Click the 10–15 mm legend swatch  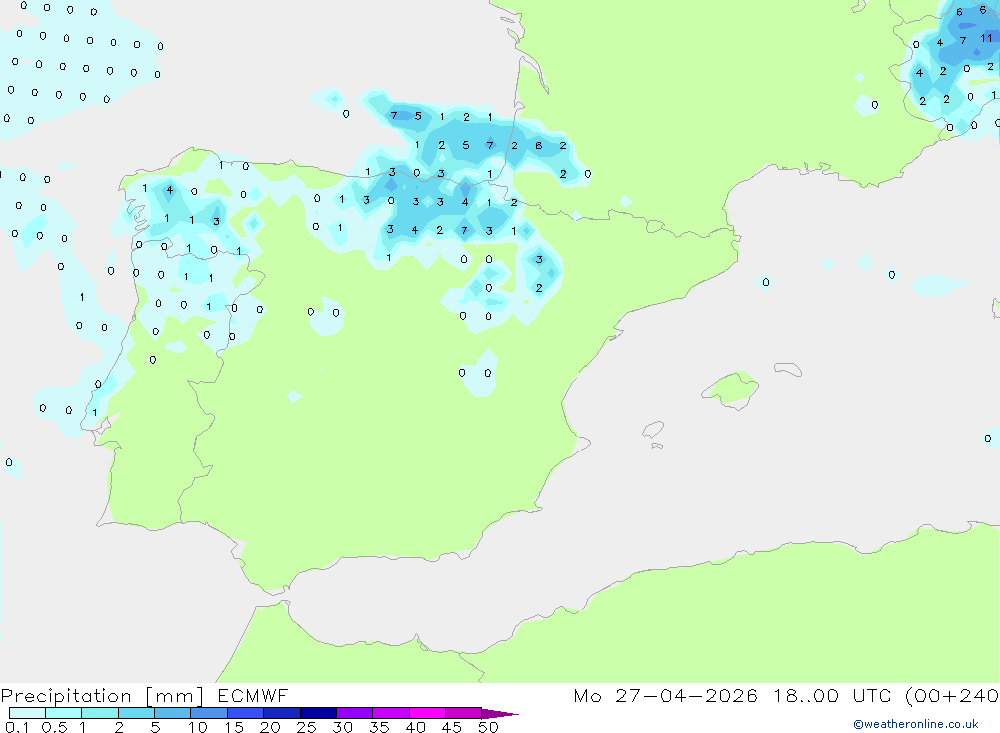[209, 713]
